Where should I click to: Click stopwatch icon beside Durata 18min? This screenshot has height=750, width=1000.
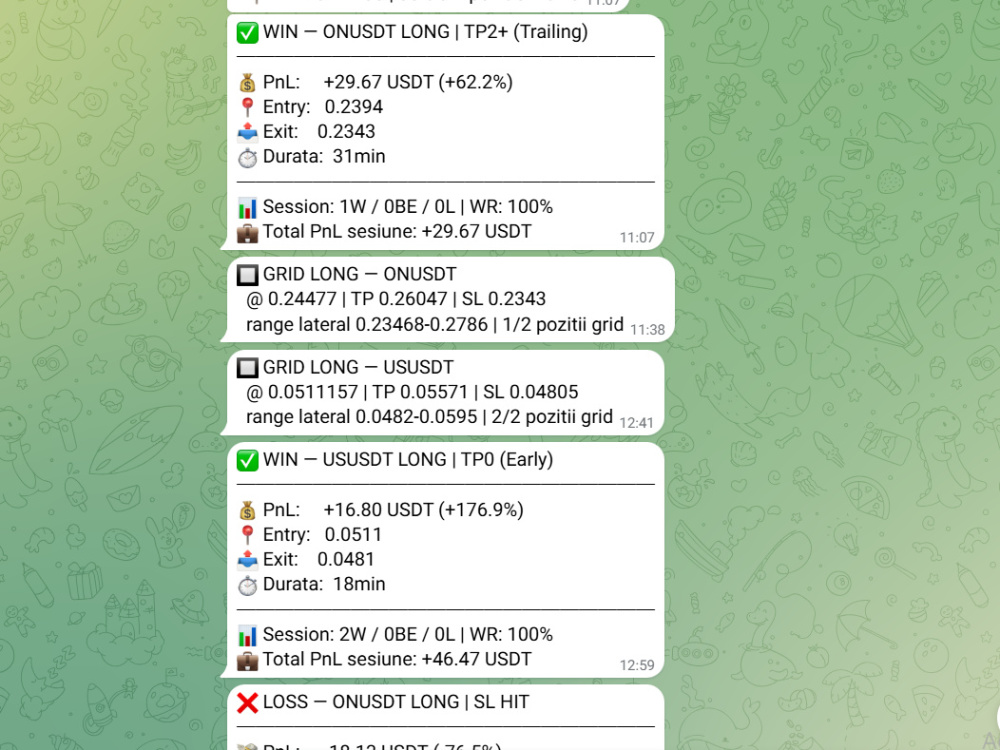tap(247, 585)
